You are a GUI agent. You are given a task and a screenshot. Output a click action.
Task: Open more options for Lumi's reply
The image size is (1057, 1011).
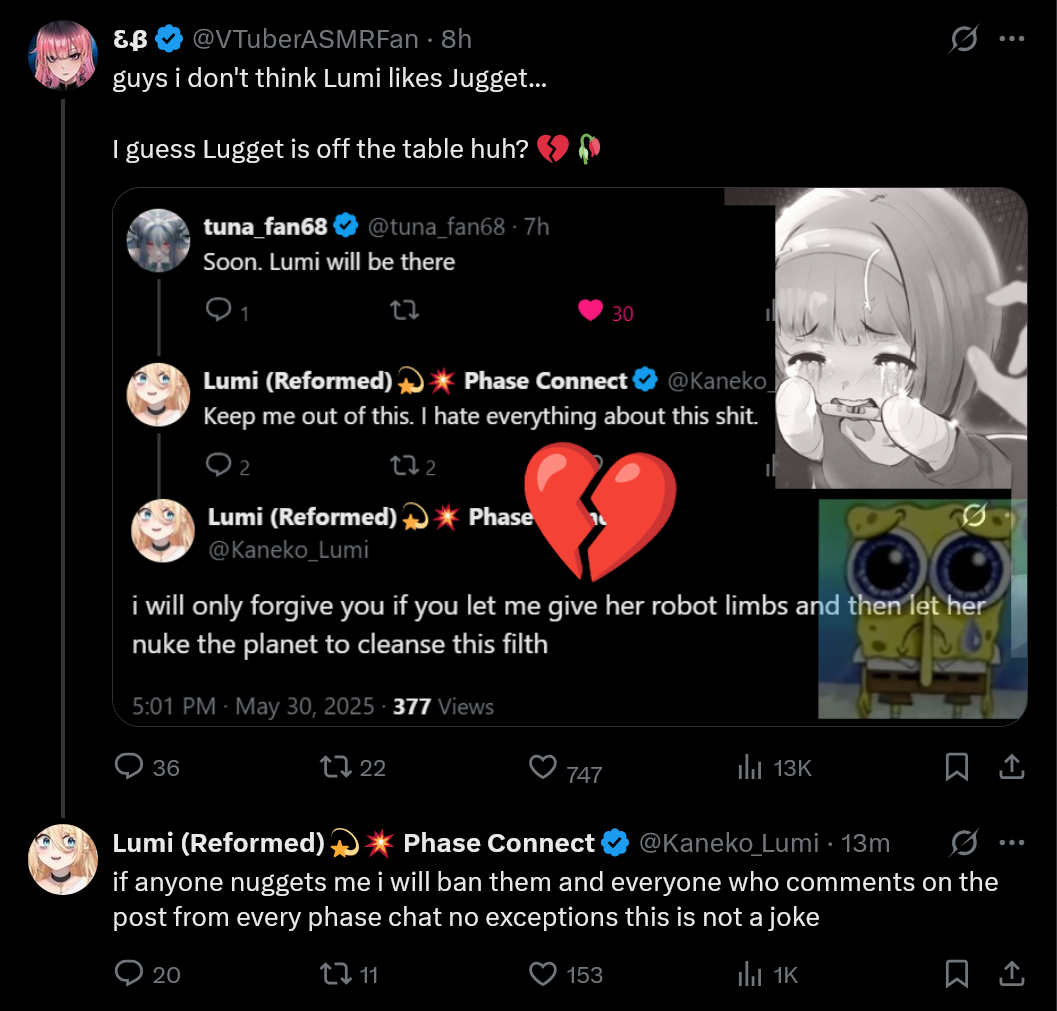1012,843
